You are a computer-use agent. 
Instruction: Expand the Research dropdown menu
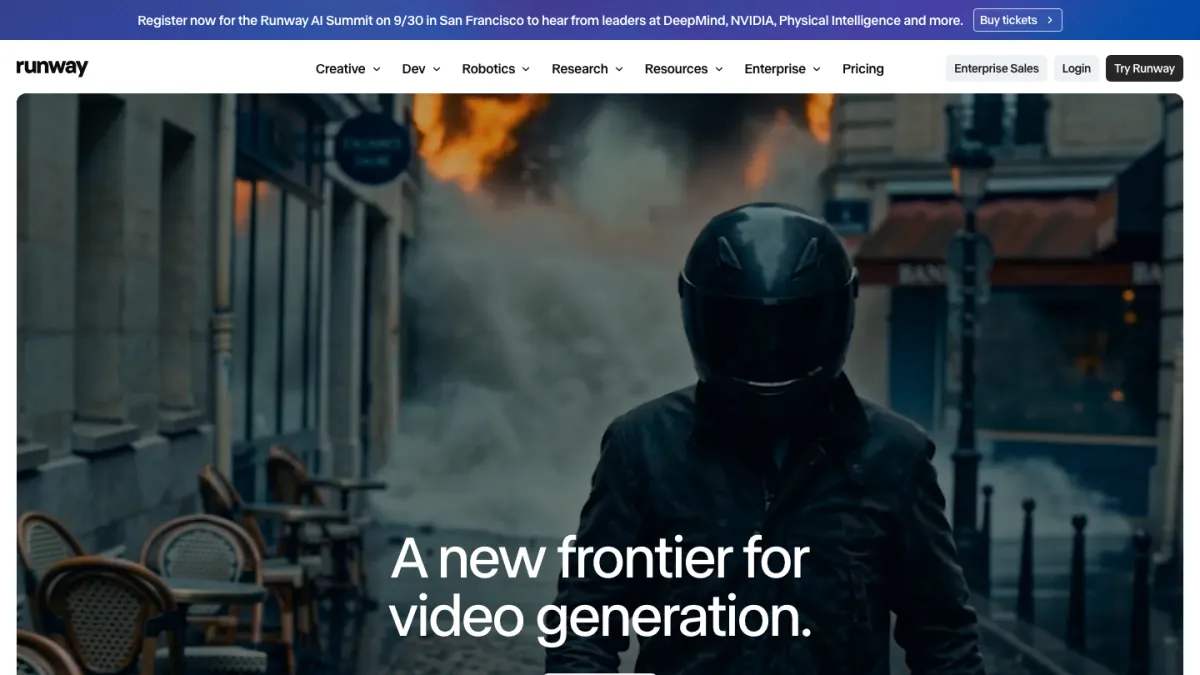pos(587,69)
